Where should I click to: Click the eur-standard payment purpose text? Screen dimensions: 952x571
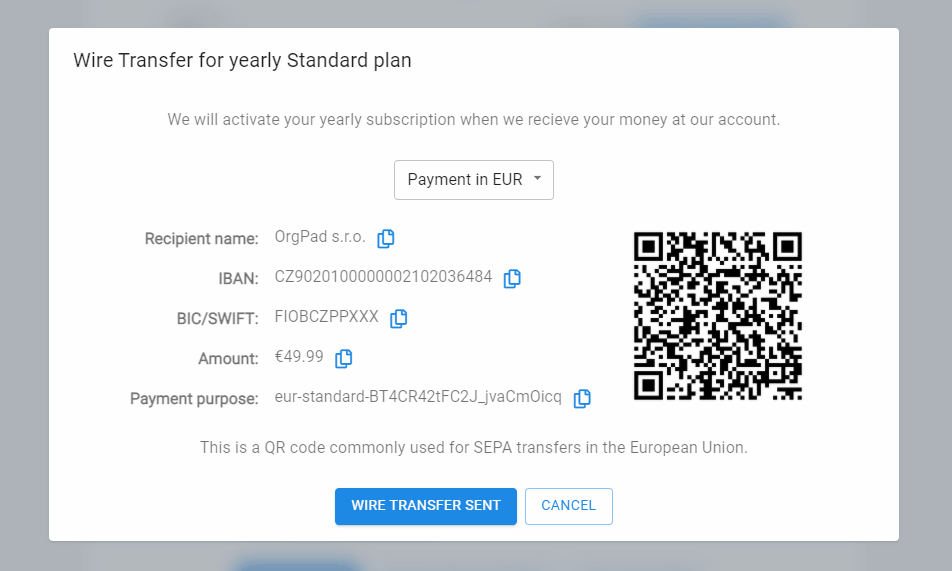(418, 397)
